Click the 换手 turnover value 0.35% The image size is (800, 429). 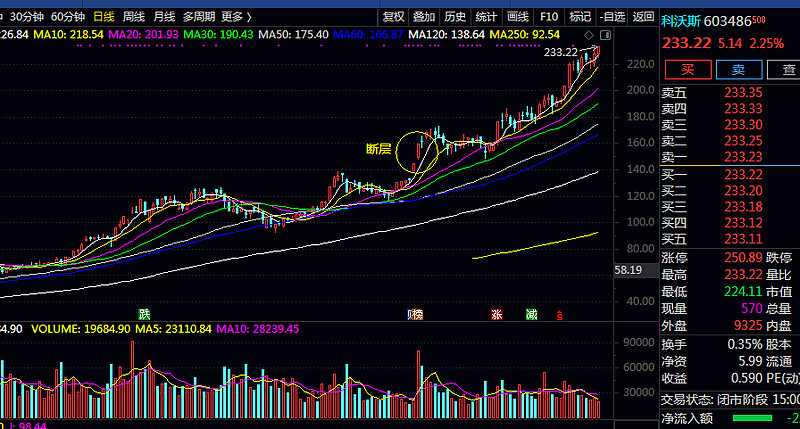(x=745, y=344)
